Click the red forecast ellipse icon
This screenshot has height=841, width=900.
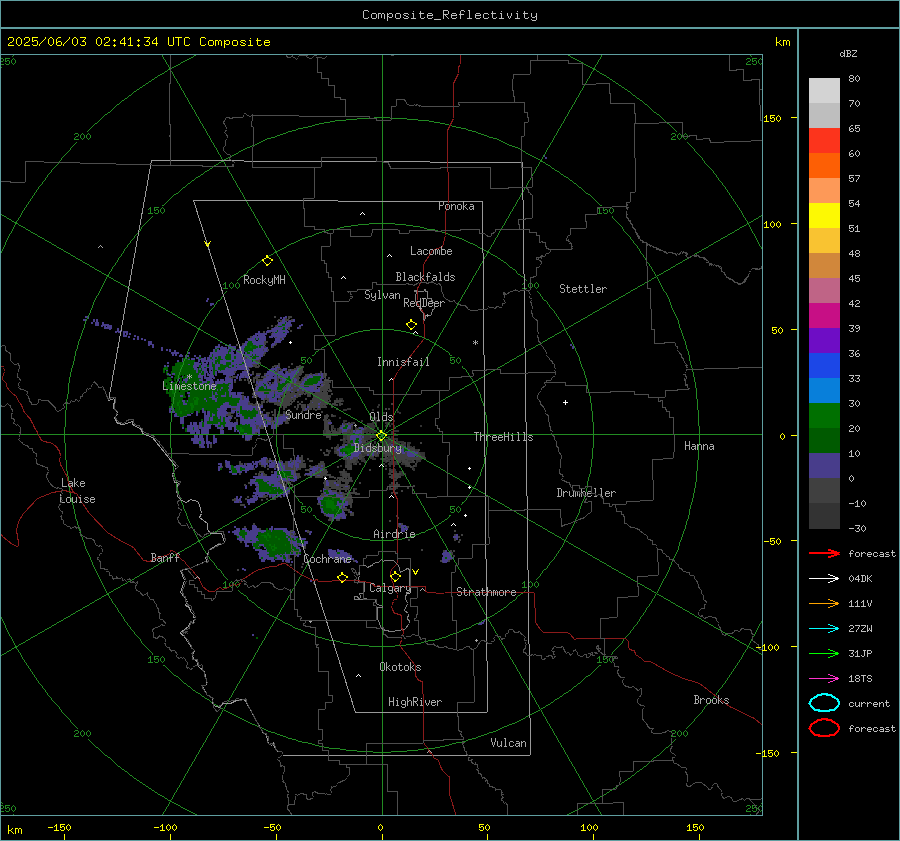click(824, 728)
